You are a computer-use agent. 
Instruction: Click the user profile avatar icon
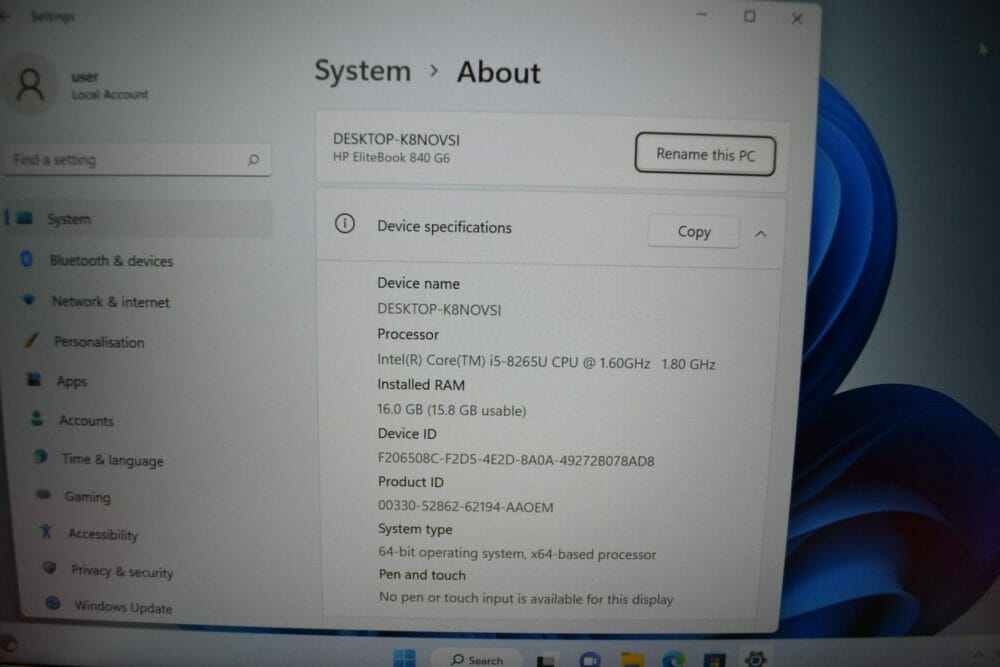[29, 85]
